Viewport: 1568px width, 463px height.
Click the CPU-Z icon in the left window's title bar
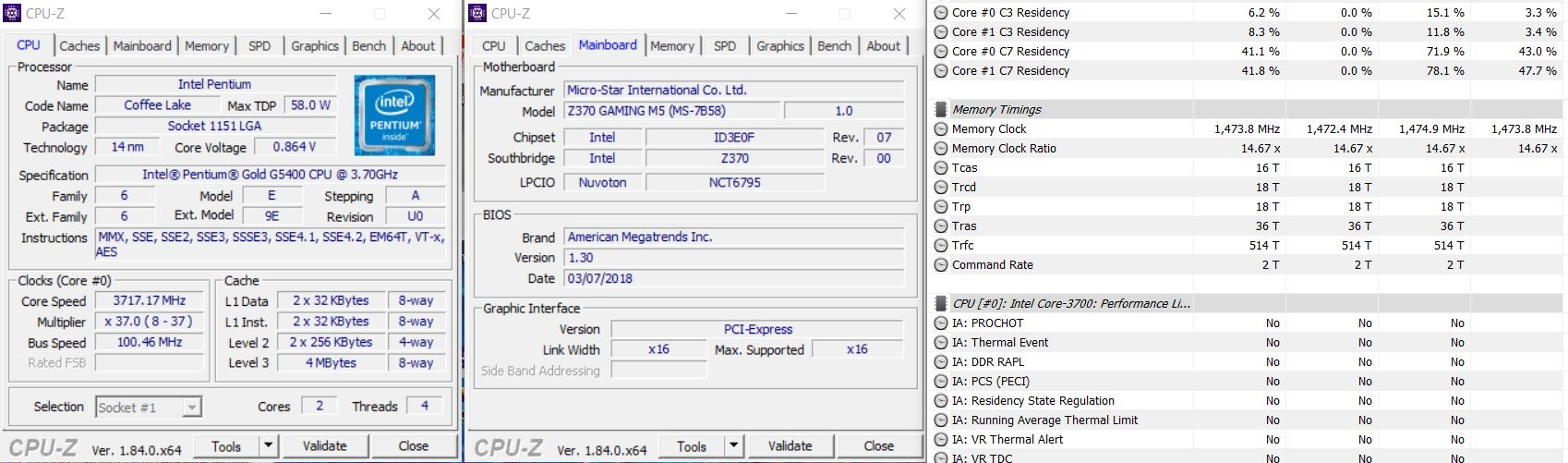12,13
